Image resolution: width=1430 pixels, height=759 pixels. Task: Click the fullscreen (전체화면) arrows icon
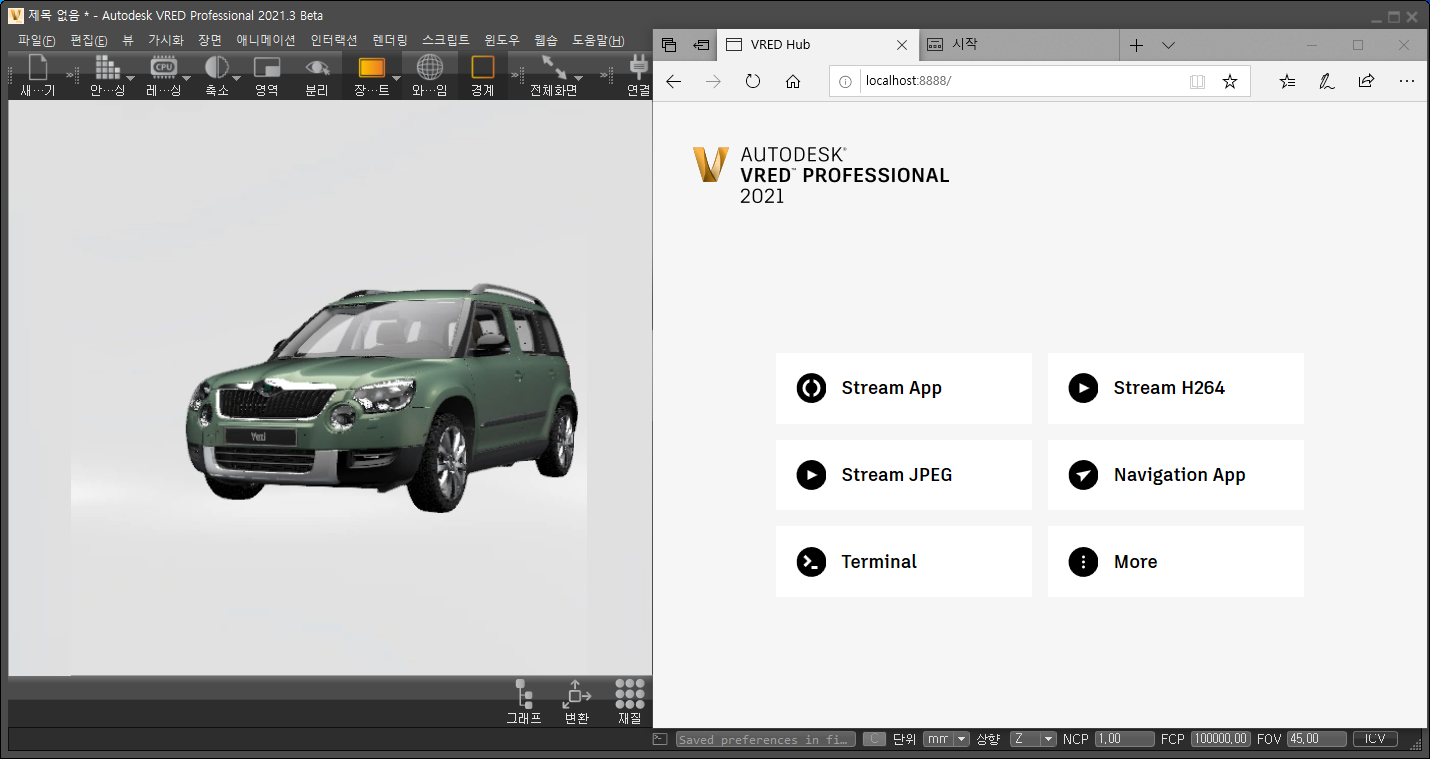pos(554,68)
